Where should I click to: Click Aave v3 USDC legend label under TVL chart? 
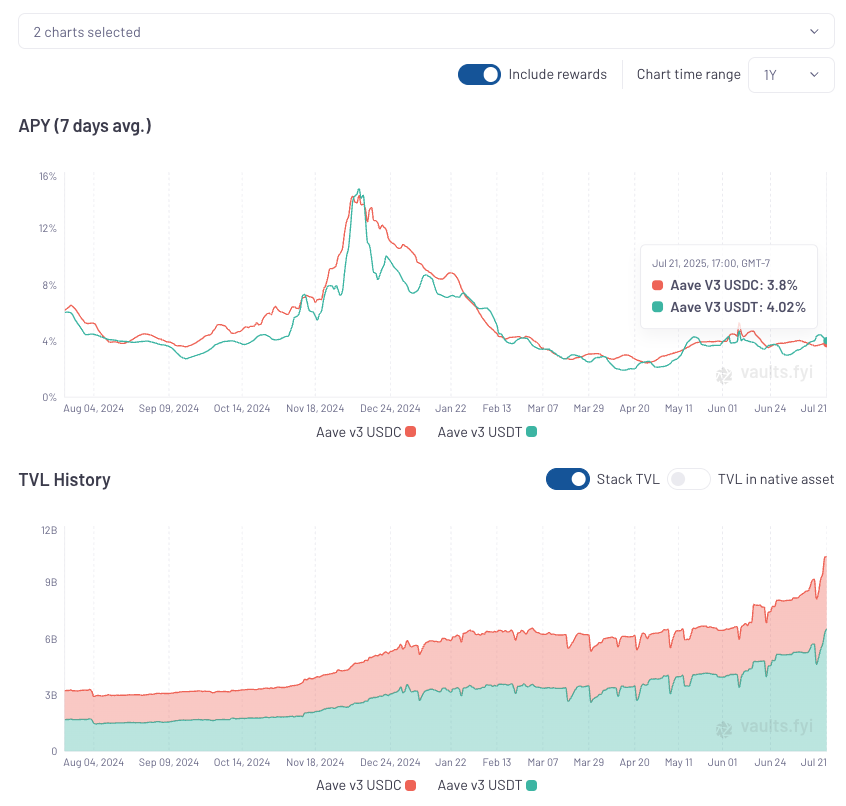pos(359,785)
